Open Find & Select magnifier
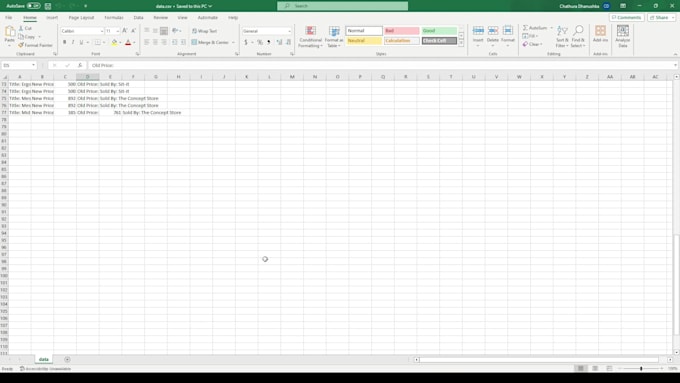 pos(578,36)
